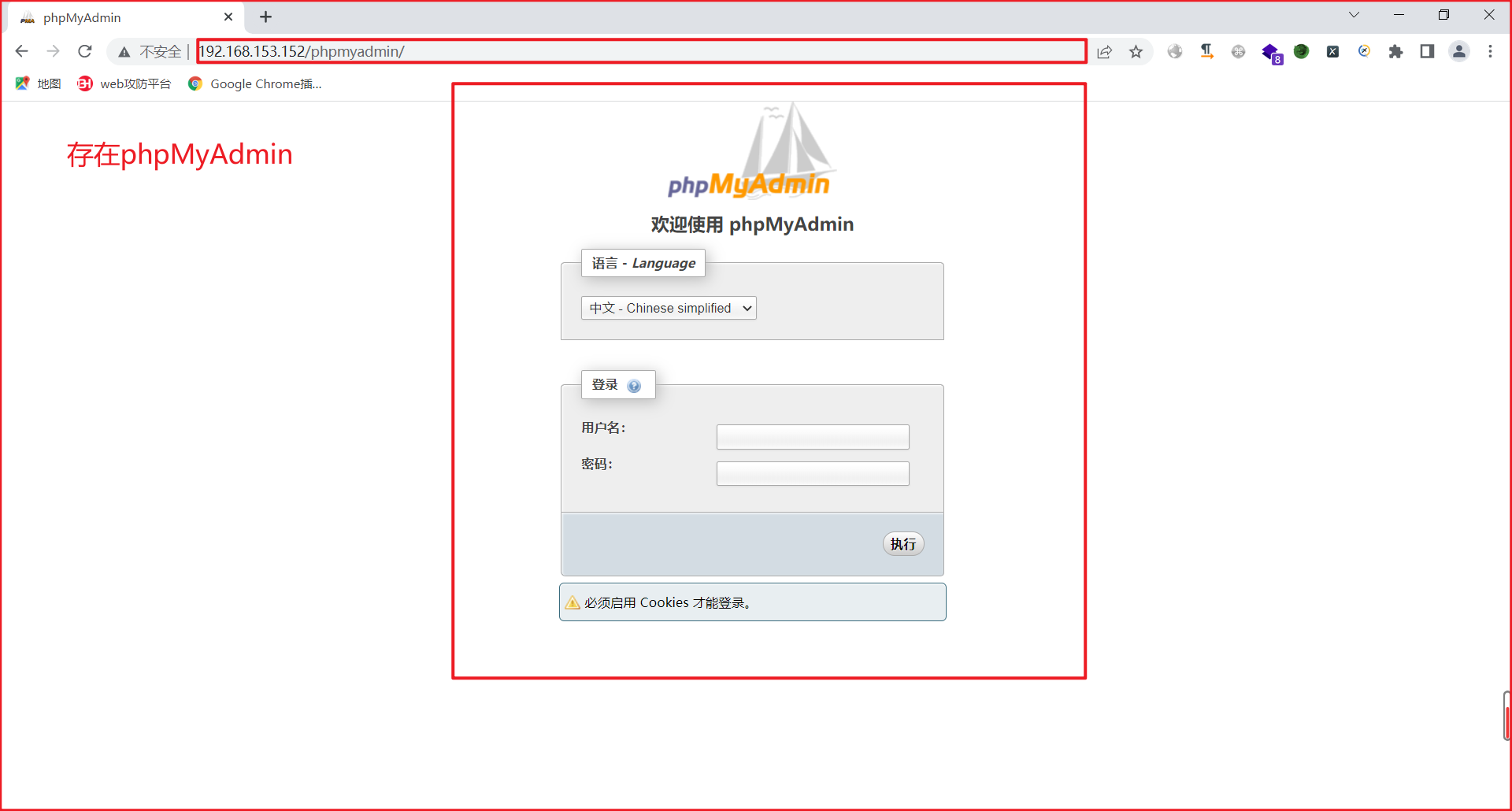Click the browser forward arrow
This screenshot has height=811, width=1512.
(x=53, y=51)
